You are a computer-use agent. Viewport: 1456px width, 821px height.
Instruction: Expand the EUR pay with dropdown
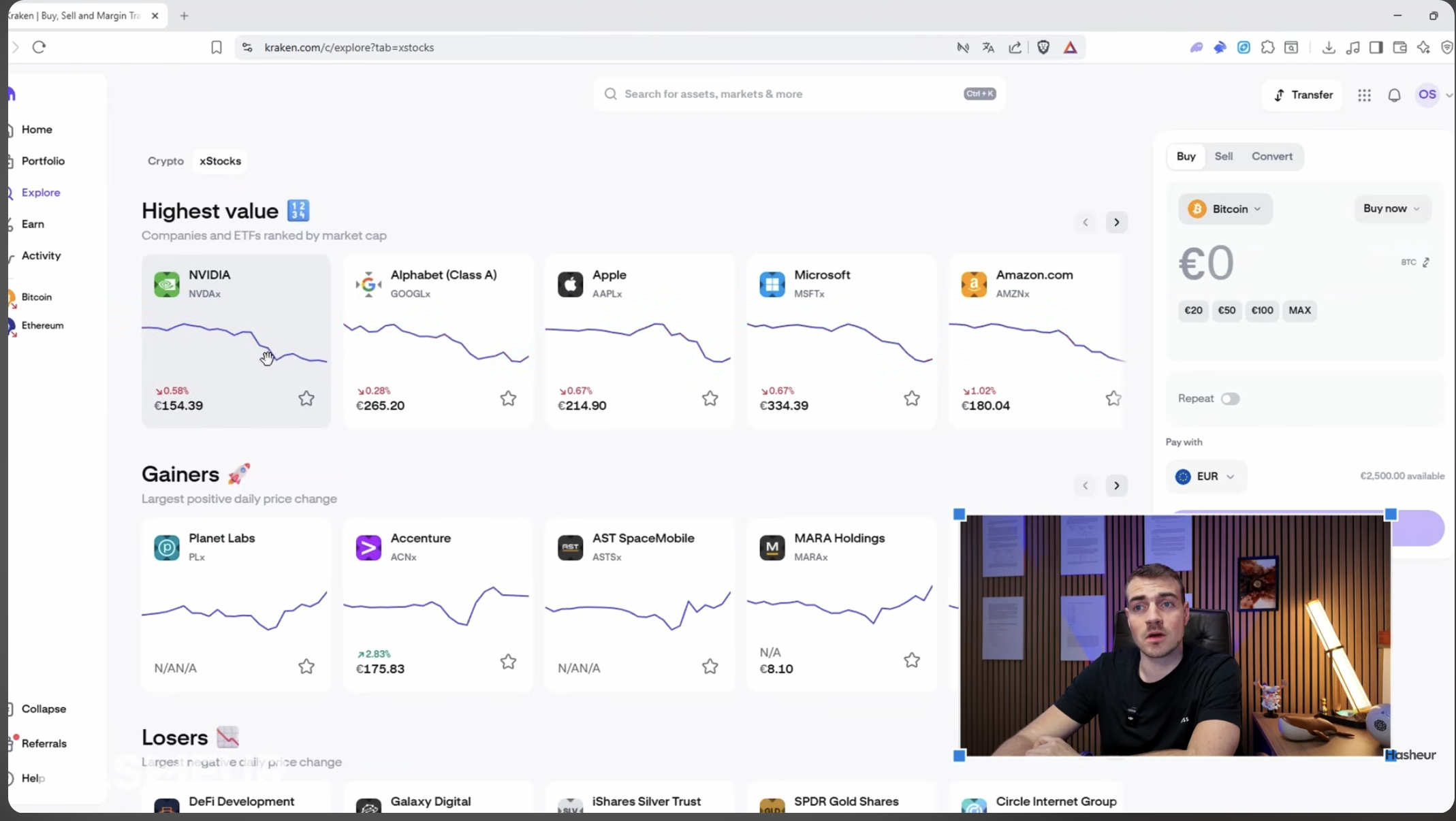click(1205, 477)
